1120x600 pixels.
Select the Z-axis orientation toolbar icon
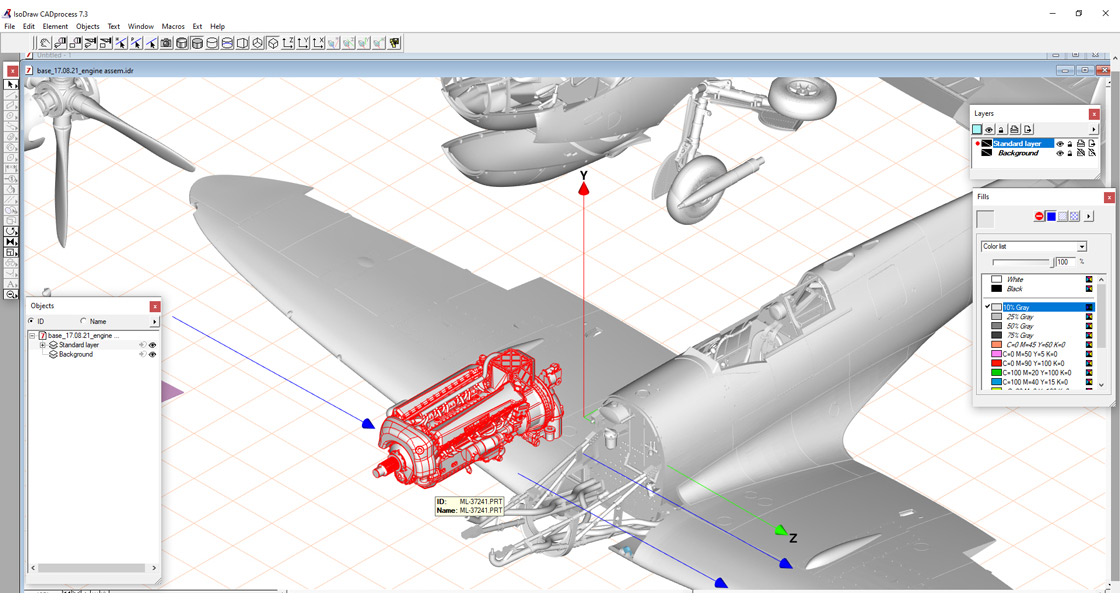(286, 43)
